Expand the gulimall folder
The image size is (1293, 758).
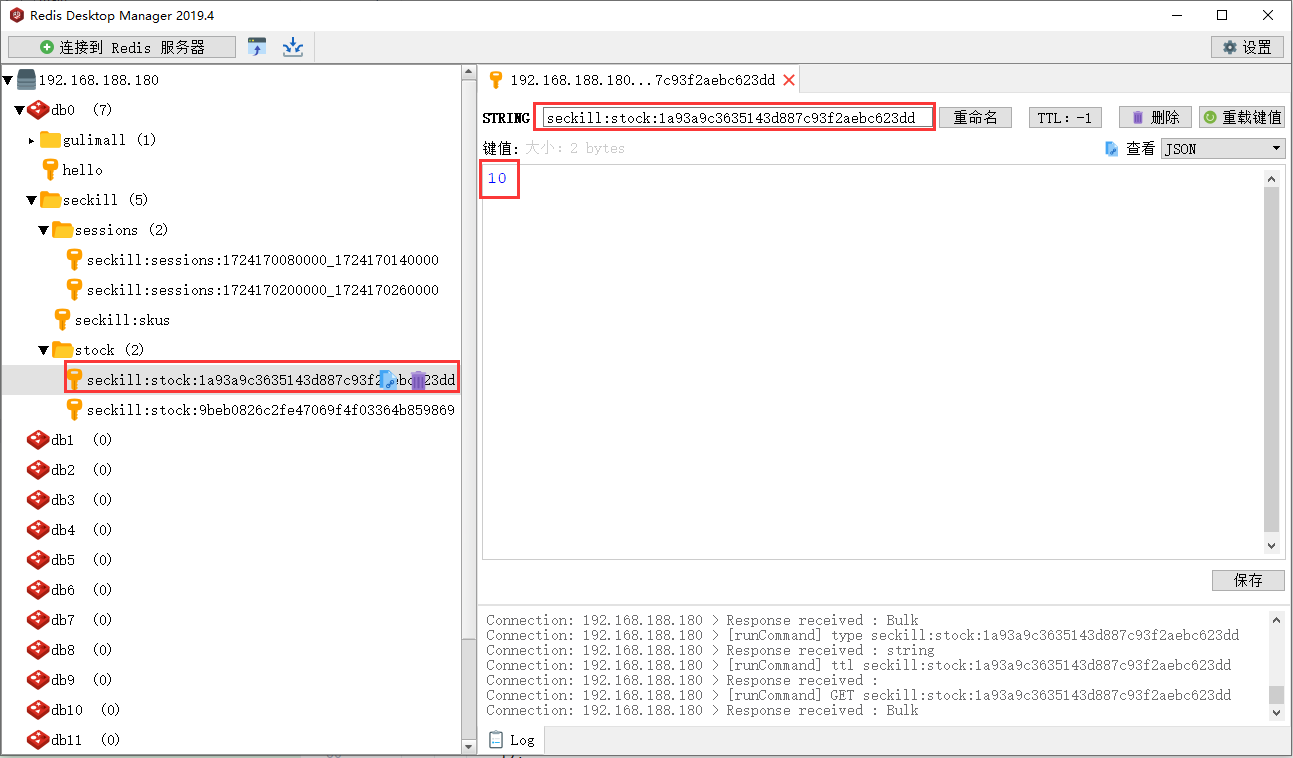[x=32, y=140]
